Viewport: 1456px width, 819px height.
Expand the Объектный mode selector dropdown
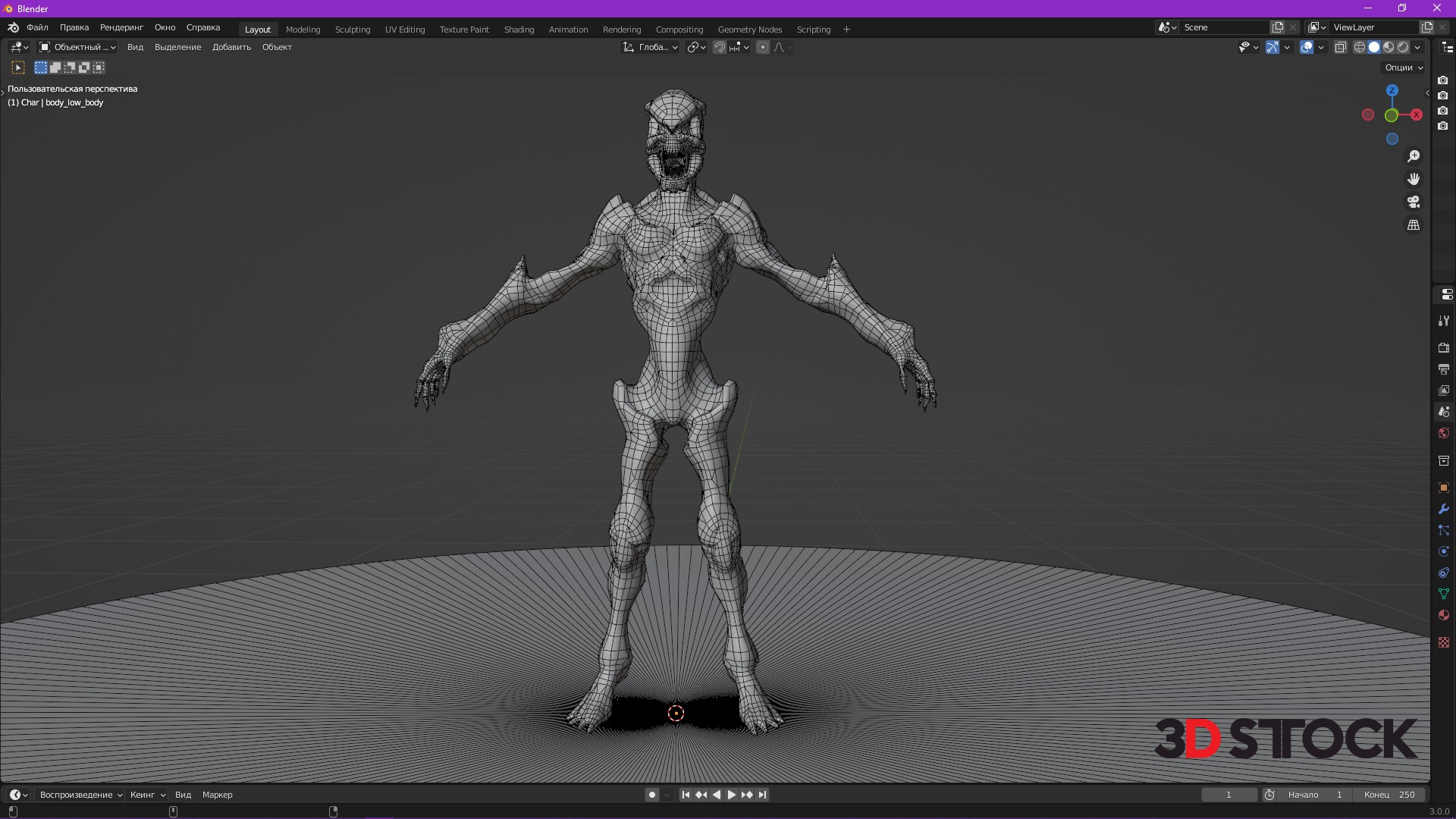point(77,47)
